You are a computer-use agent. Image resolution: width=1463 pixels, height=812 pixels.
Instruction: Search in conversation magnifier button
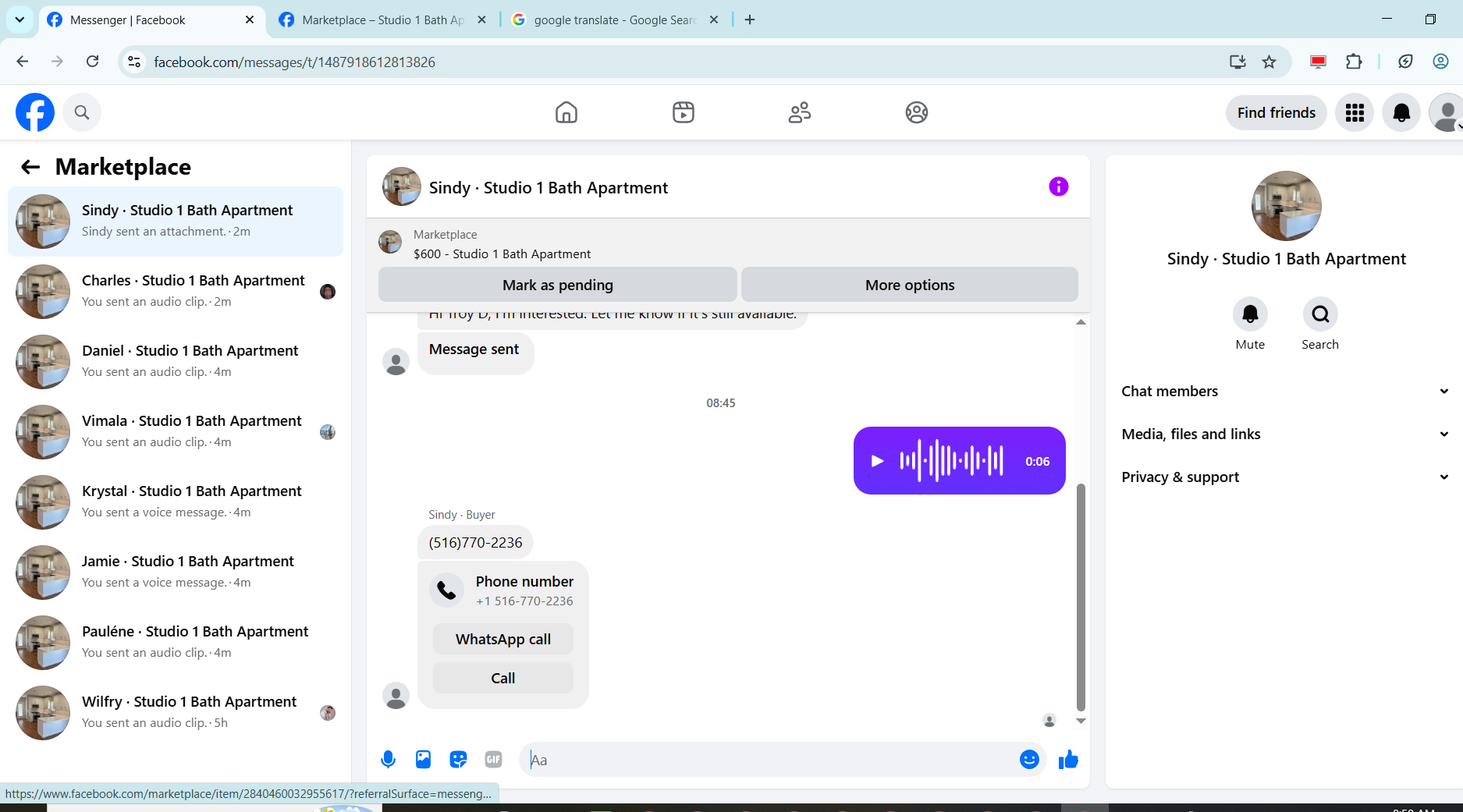(1320, 314)
